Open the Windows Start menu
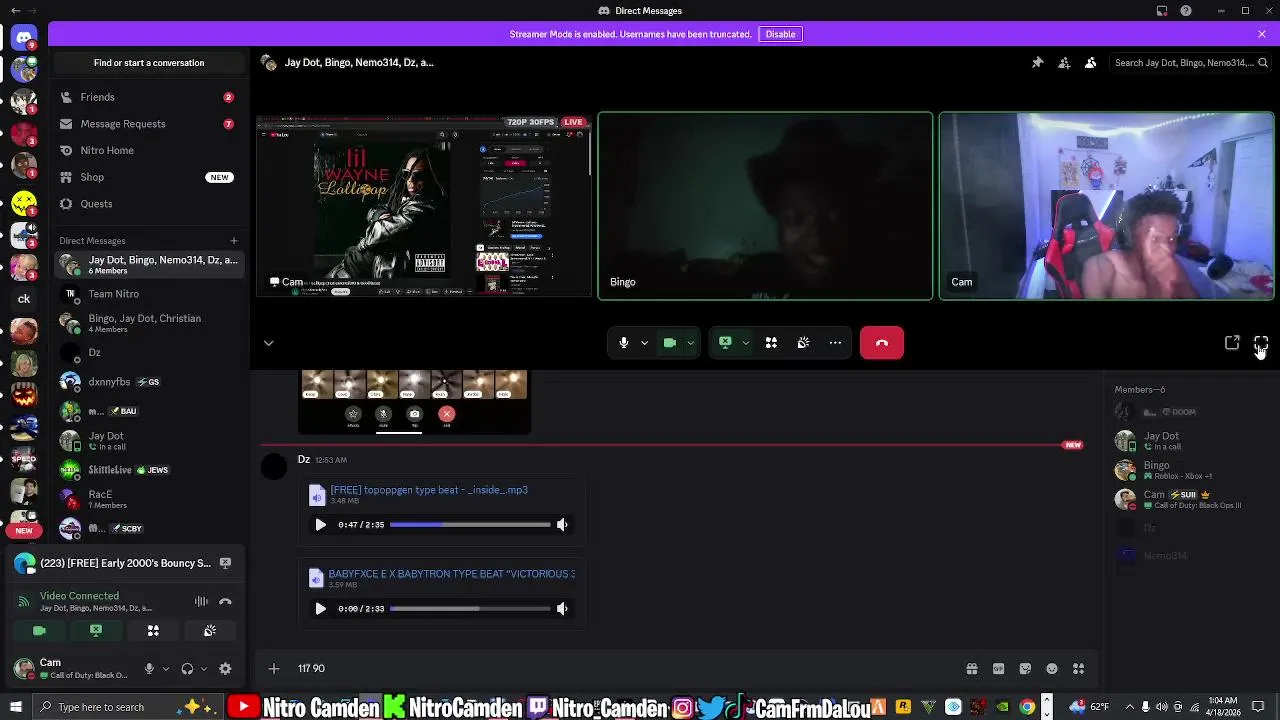Screen dimensions: 1280x720 point(14,707)
